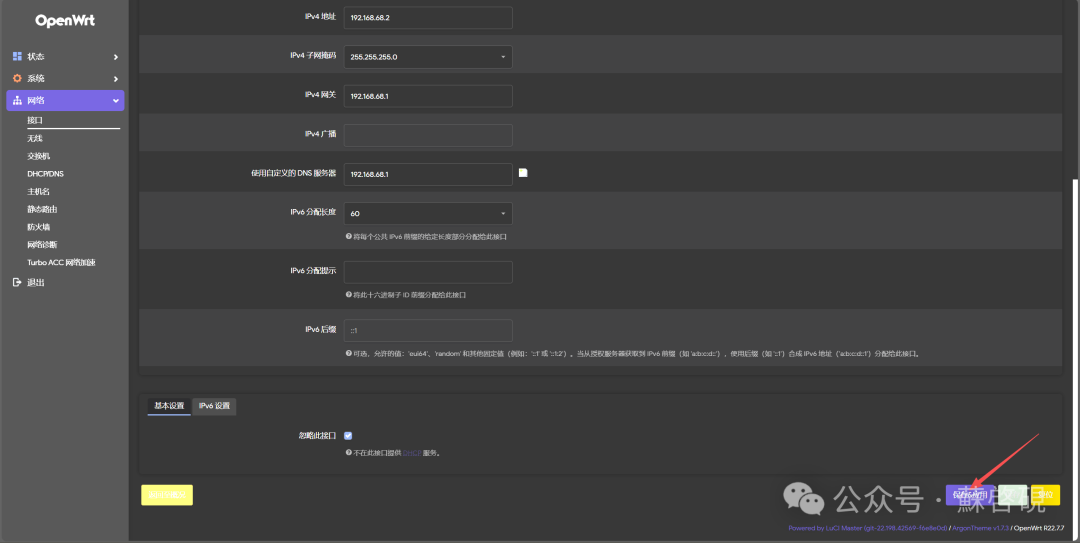Click the 状态 status icon in sidebar
Viewport: 1080px width, 543px height.
pyautogui.click(x=17, y=57)
